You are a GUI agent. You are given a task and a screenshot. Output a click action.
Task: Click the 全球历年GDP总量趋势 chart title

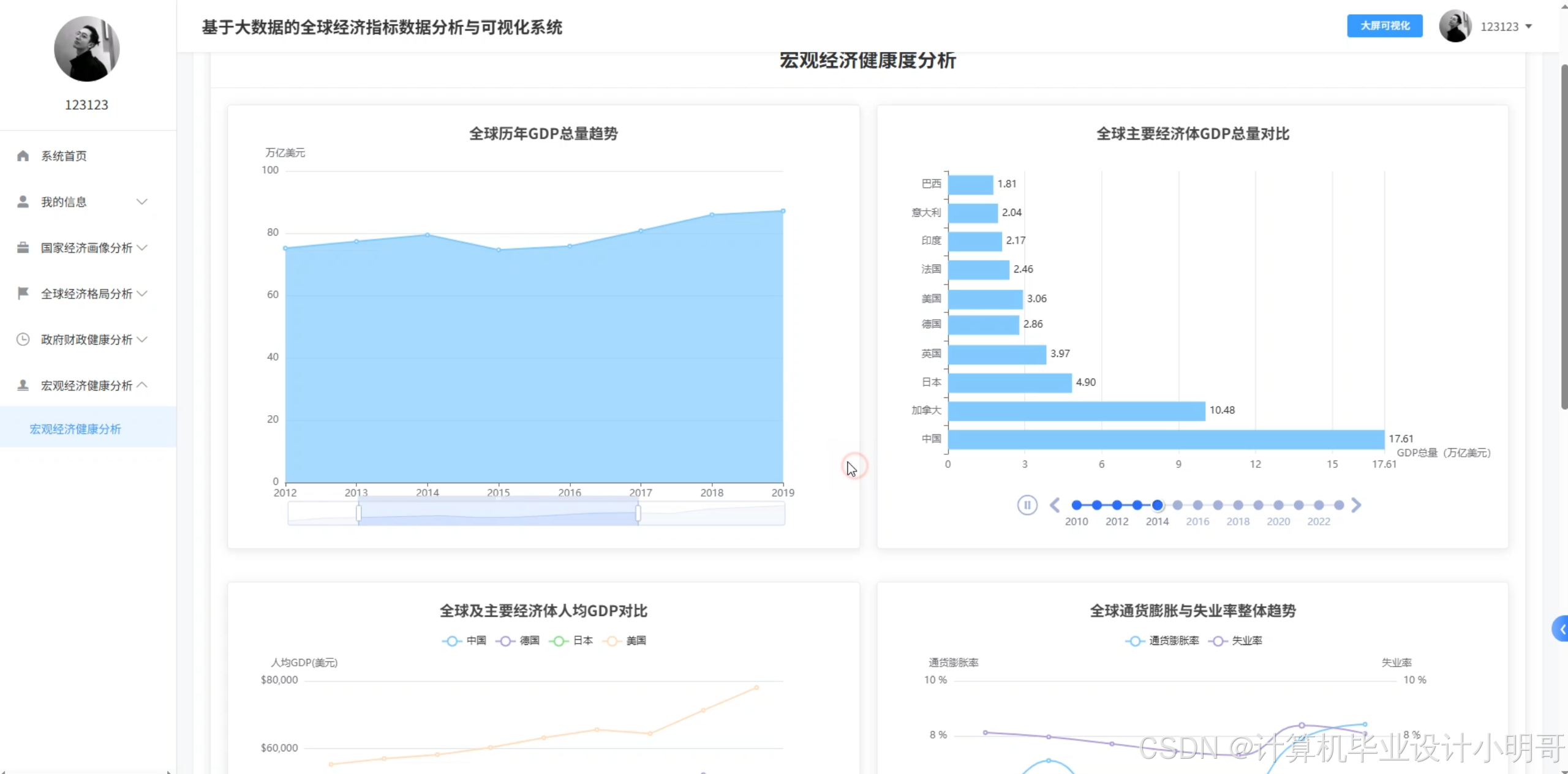coord(543,134)
